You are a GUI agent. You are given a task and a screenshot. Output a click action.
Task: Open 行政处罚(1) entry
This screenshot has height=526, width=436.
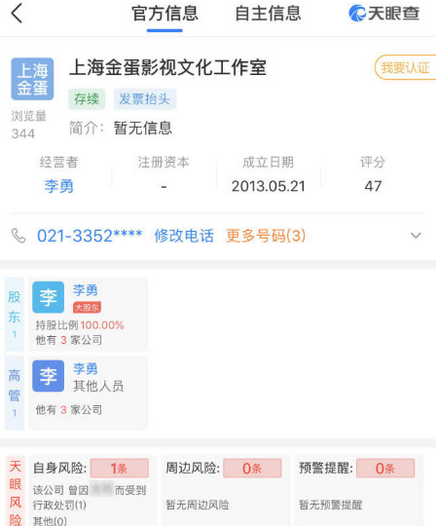(x=60, y=505)
